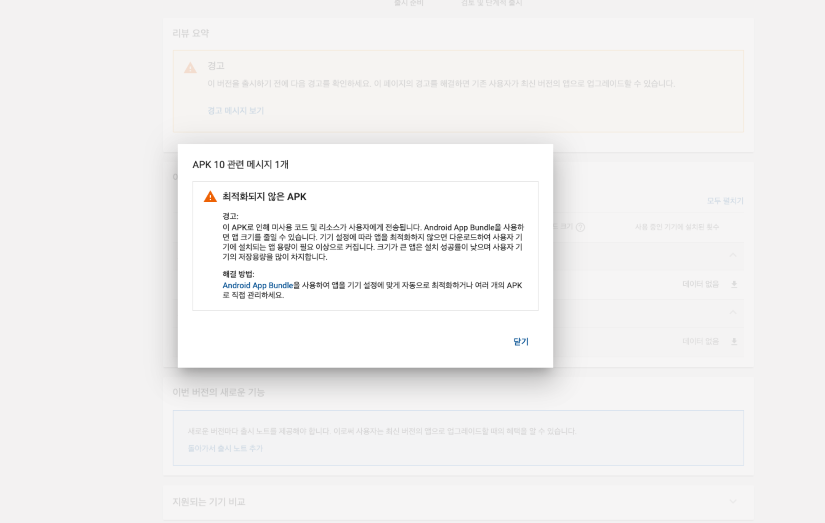
Task: Click the warning triangle icon next to 경고
Action: pyautogui.click(x=190, y=68)
